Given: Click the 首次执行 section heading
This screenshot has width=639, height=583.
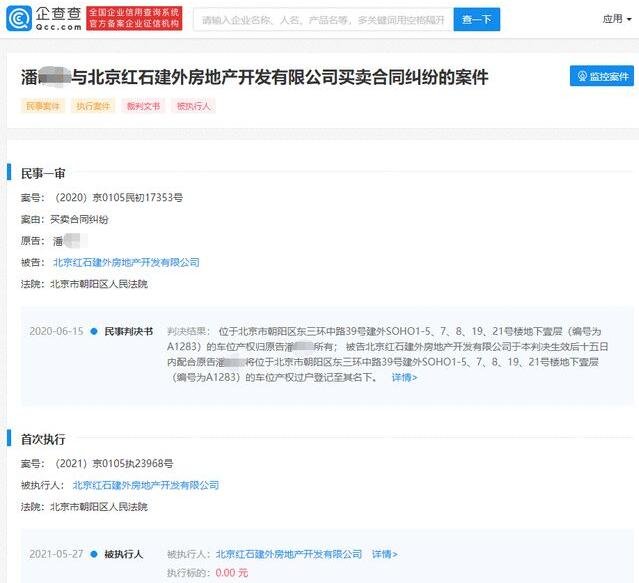Looking at the screenshot, I should 43,440.
